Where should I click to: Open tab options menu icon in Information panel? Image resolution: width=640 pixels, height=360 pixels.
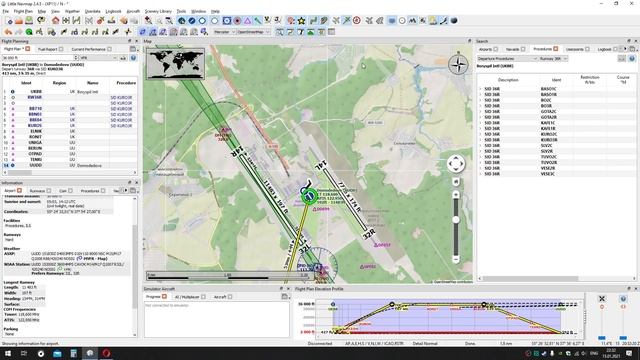point(133,191)
